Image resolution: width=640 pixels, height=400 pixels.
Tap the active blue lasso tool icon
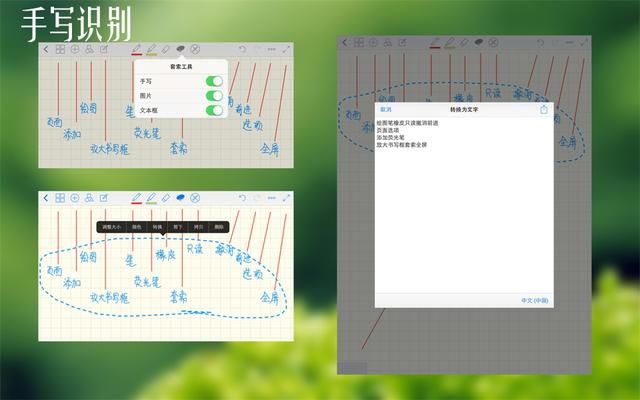(x=180, y=198)
